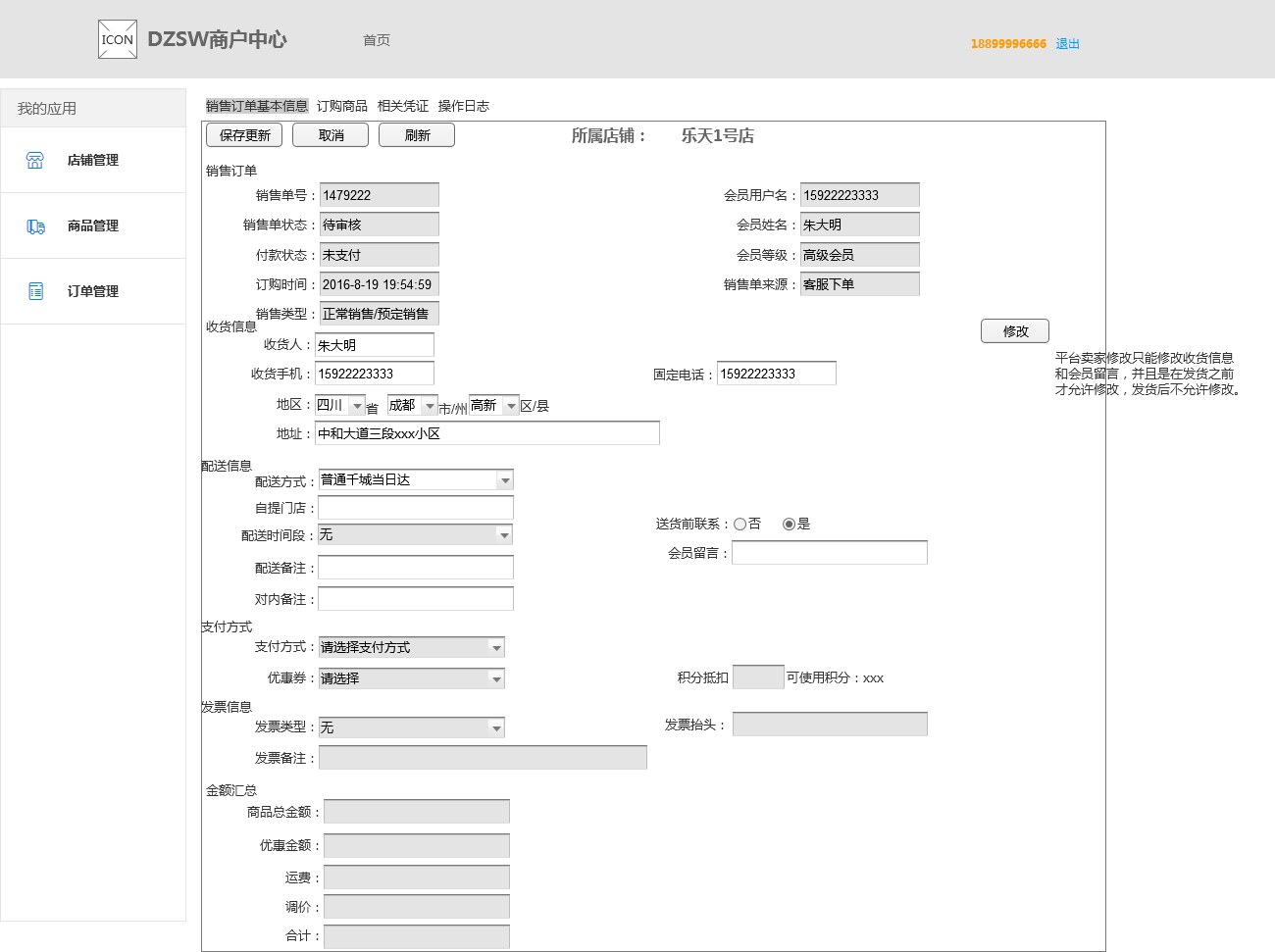Viewport: 1275px width, 952px height.
Task: Click the 商品总金额 field
Action: (417, 812)
